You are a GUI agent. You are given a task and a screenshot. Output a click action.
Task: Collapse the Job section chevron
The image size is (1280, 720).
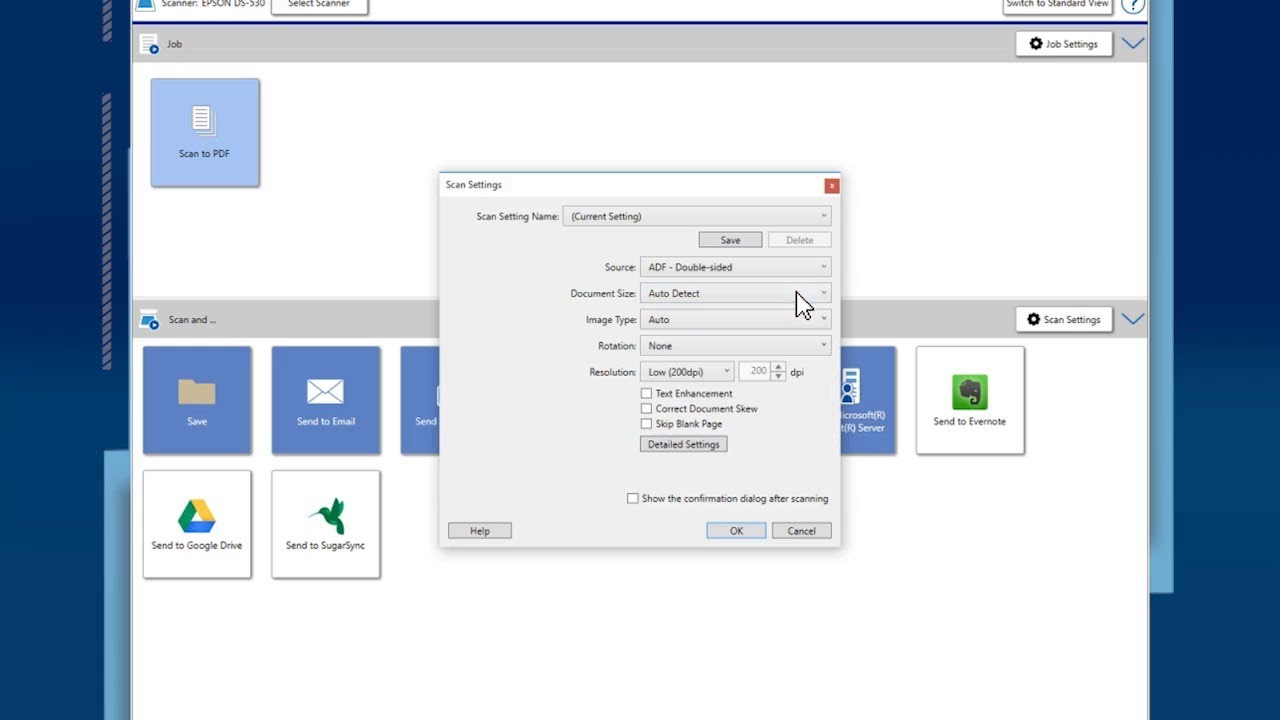pos(1133,44)
